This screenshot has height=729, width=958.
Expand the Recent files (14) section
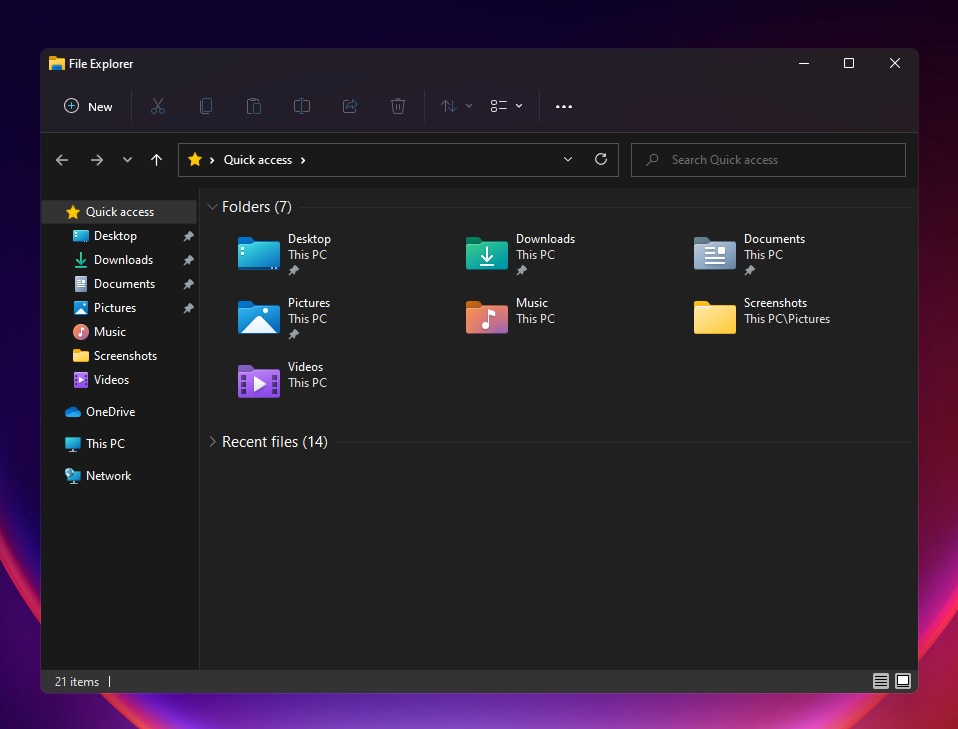(211, 441)
